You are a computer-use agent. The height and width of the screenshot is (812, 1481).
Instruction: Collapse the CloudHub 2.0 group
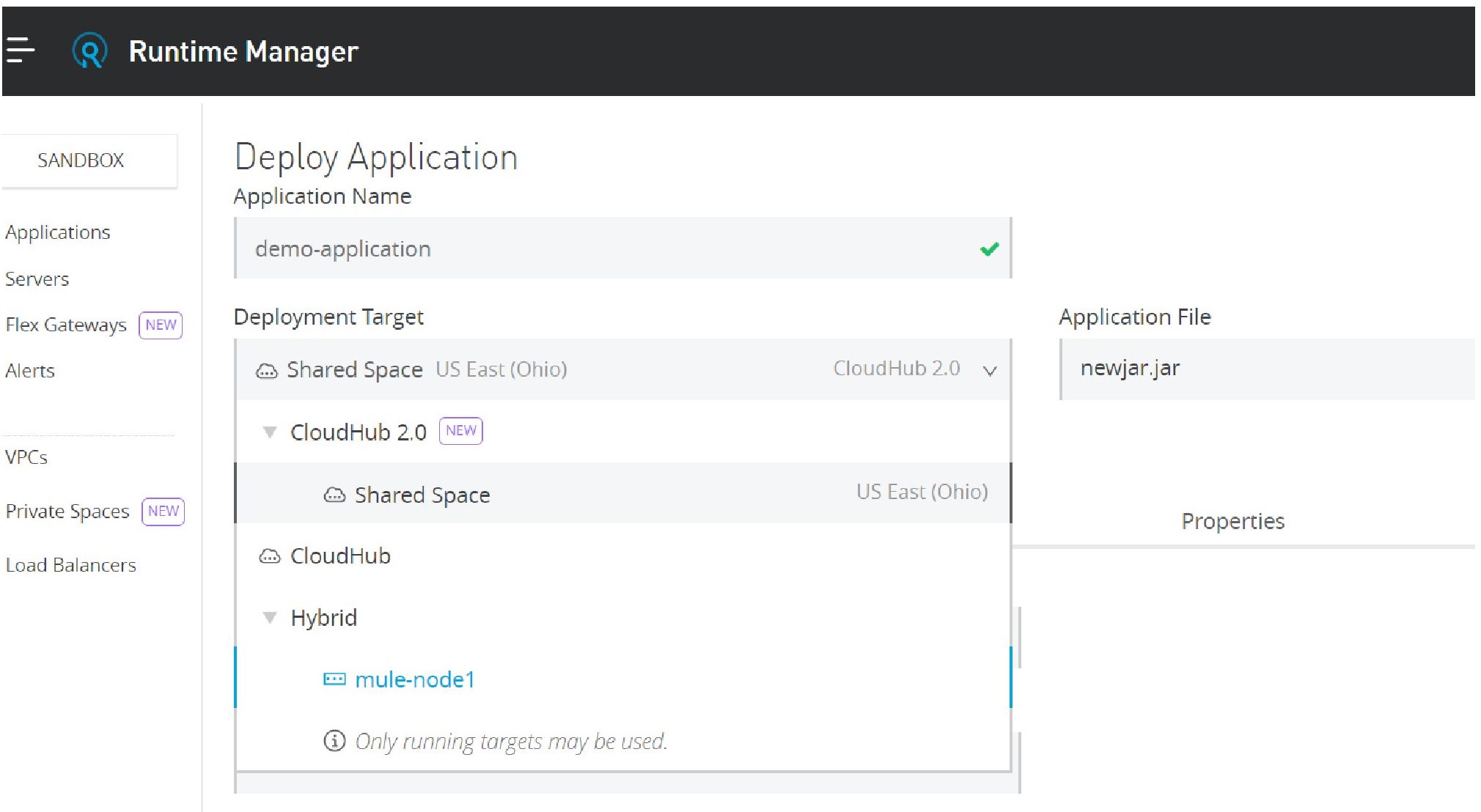coord(270,432)
